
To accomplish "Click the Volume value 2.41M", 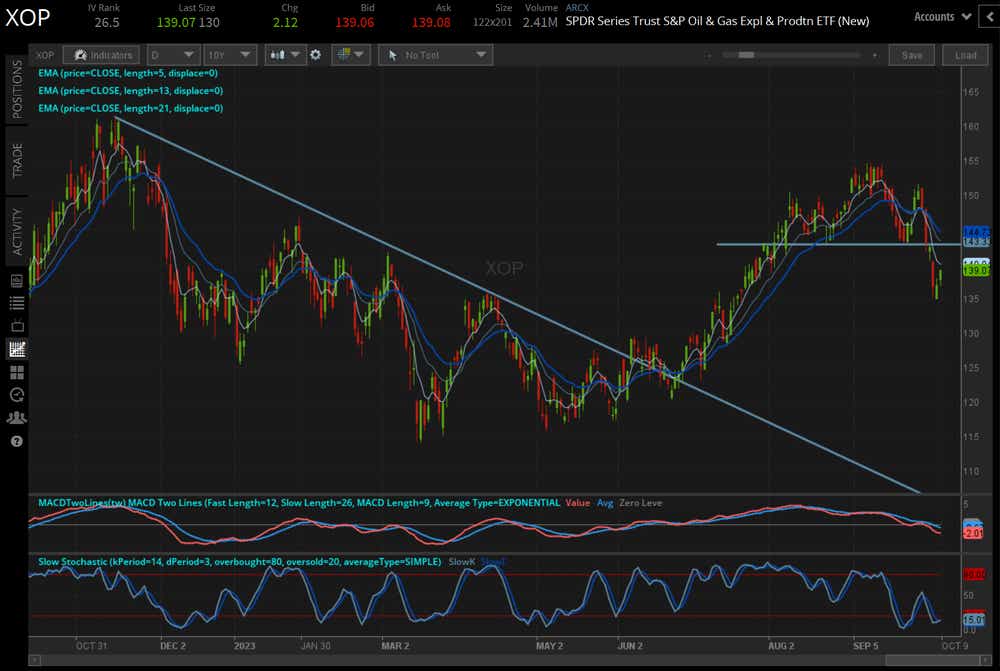I will click(540, 22).
